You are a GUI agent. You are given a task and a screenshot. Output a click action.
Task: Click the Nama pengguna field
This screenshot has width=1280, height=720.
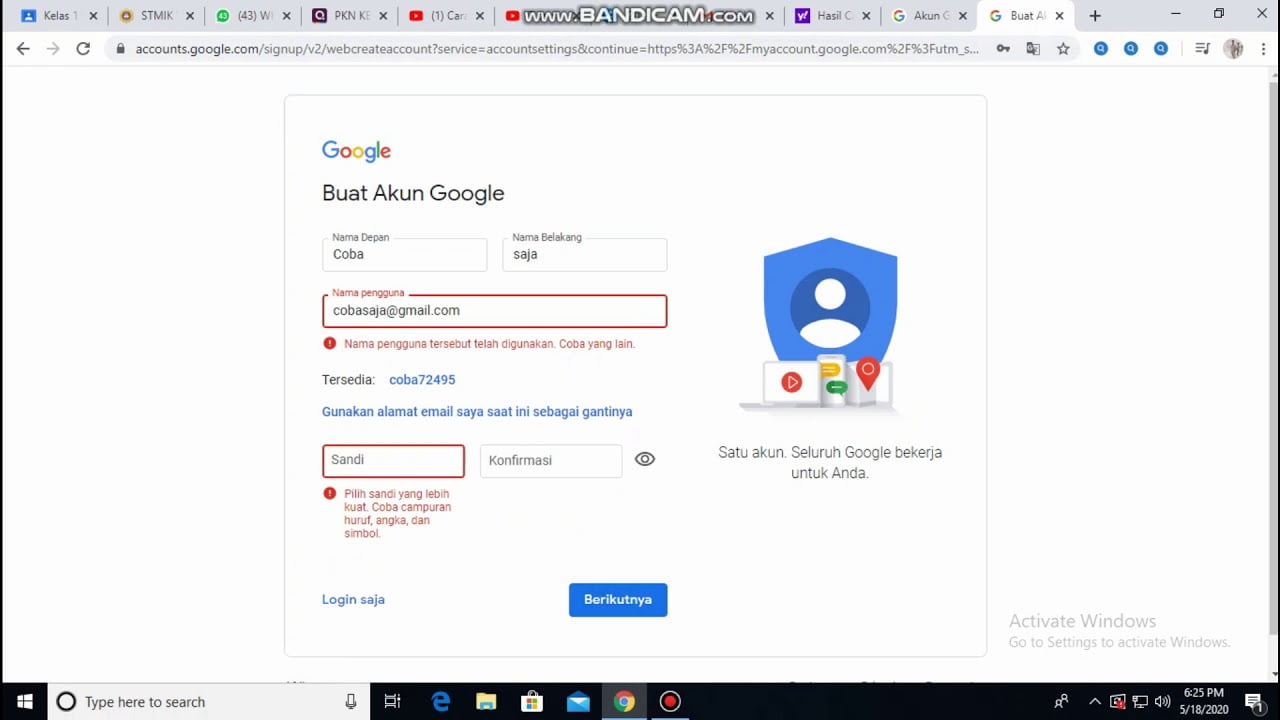(x=494, y=310)
